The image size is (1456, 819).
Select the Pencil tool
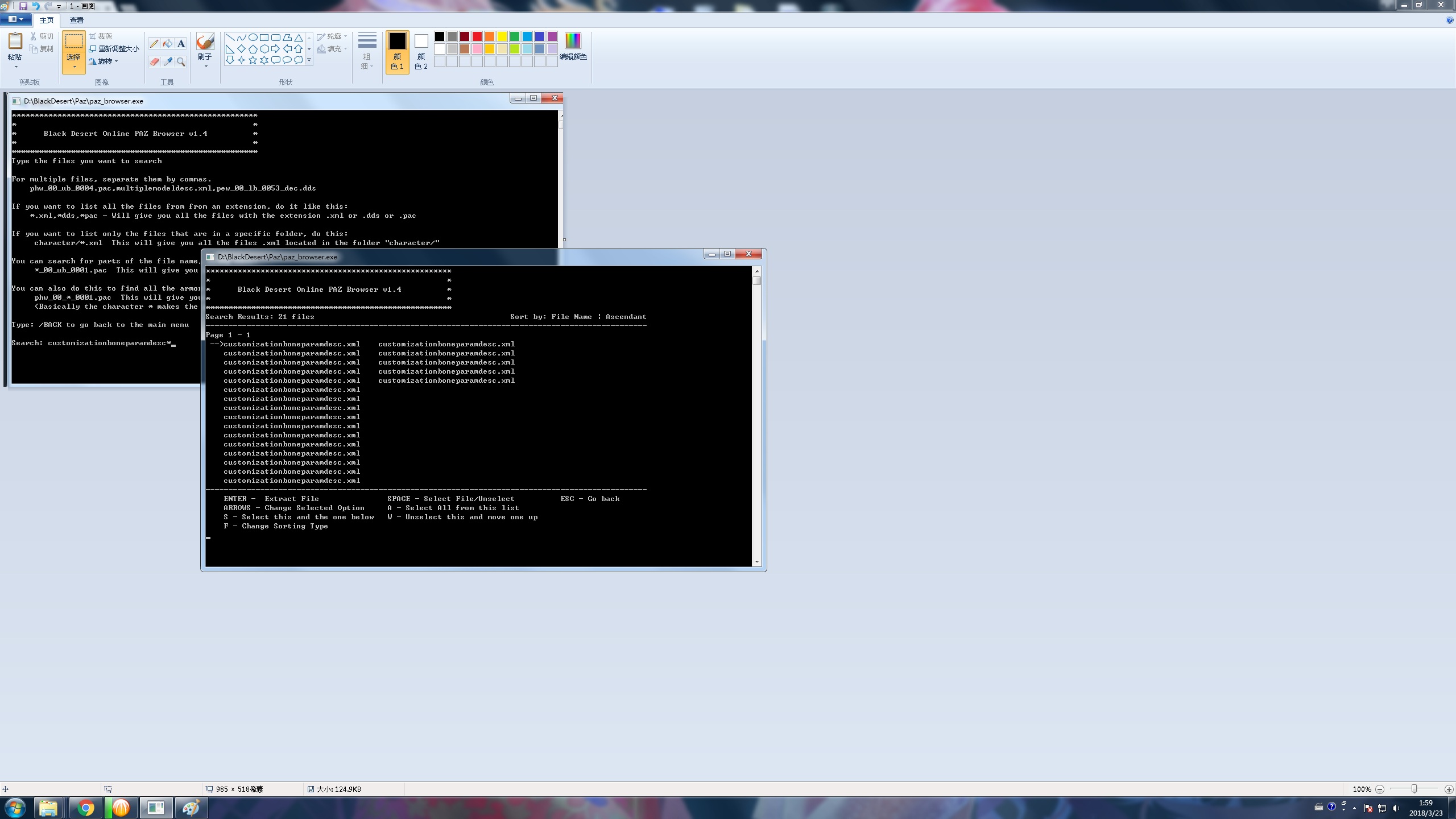(154, 44)
